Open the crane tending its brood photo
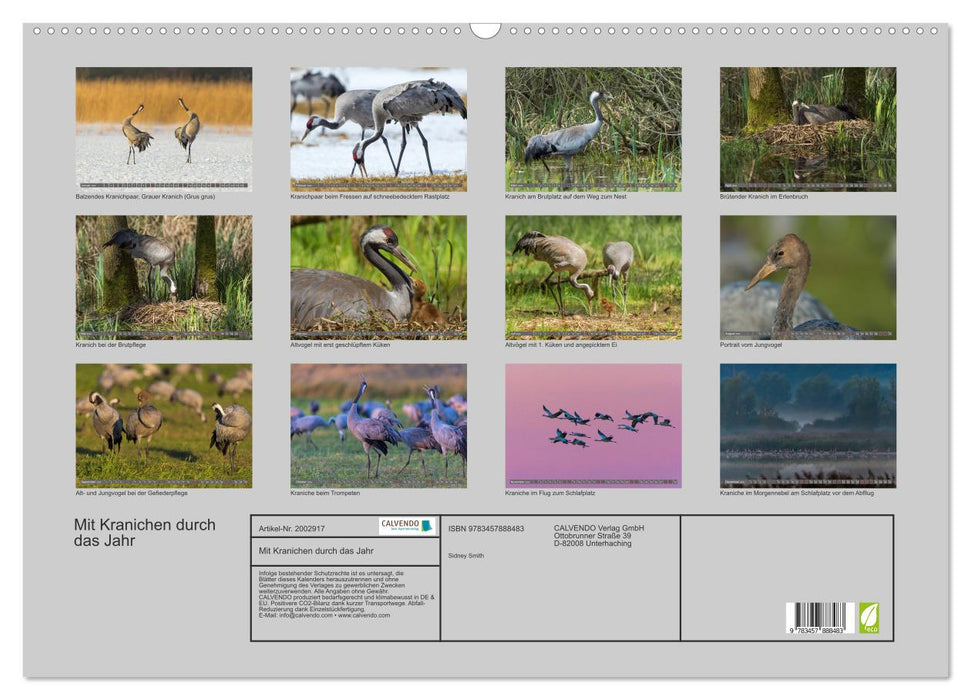This screenshot has height=700, width=971. tap(164, 277)
